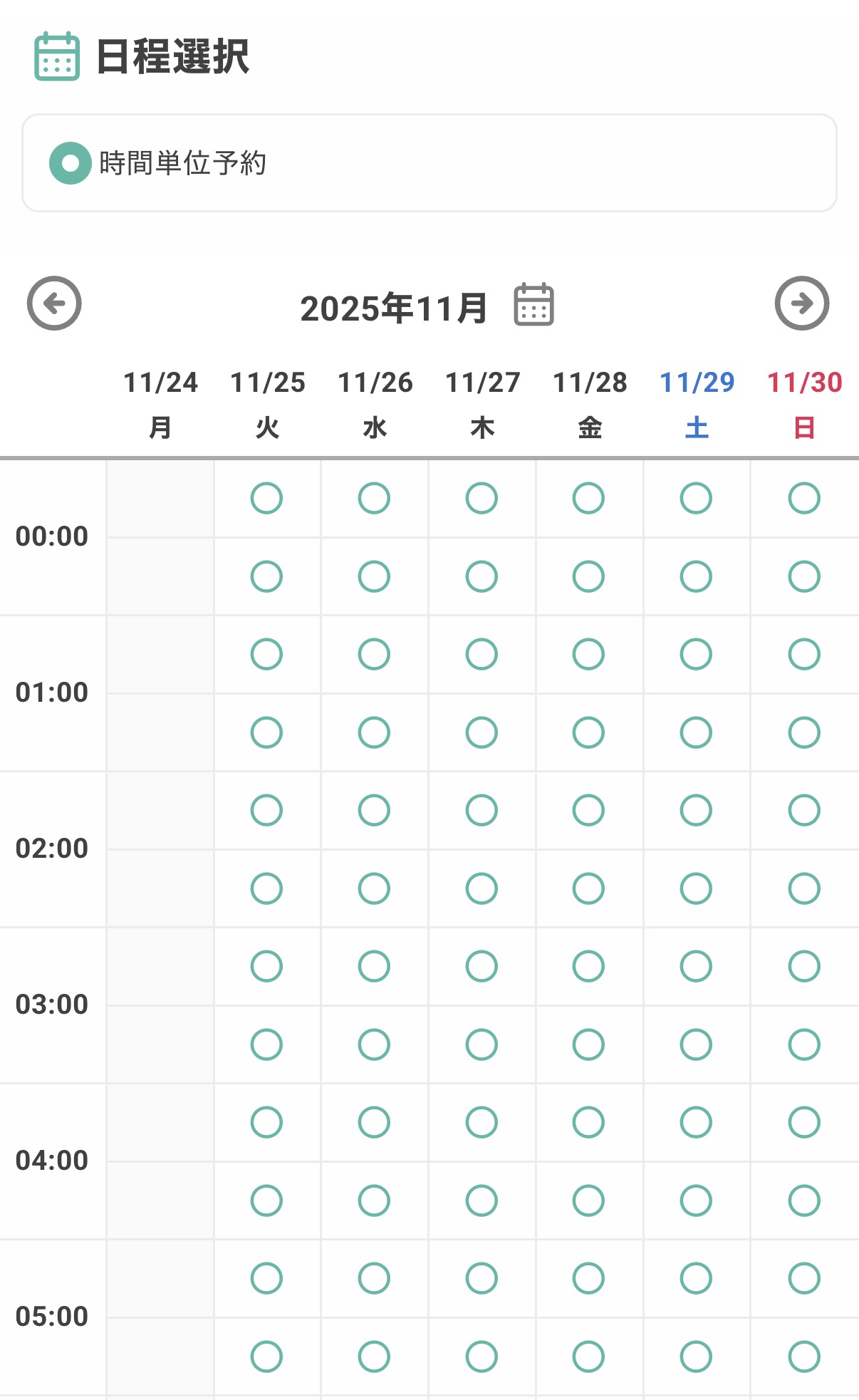Pick second 01:00 slot on 11/29
This screenshot has width=859, height=1400.
click(x=696, y=732)
